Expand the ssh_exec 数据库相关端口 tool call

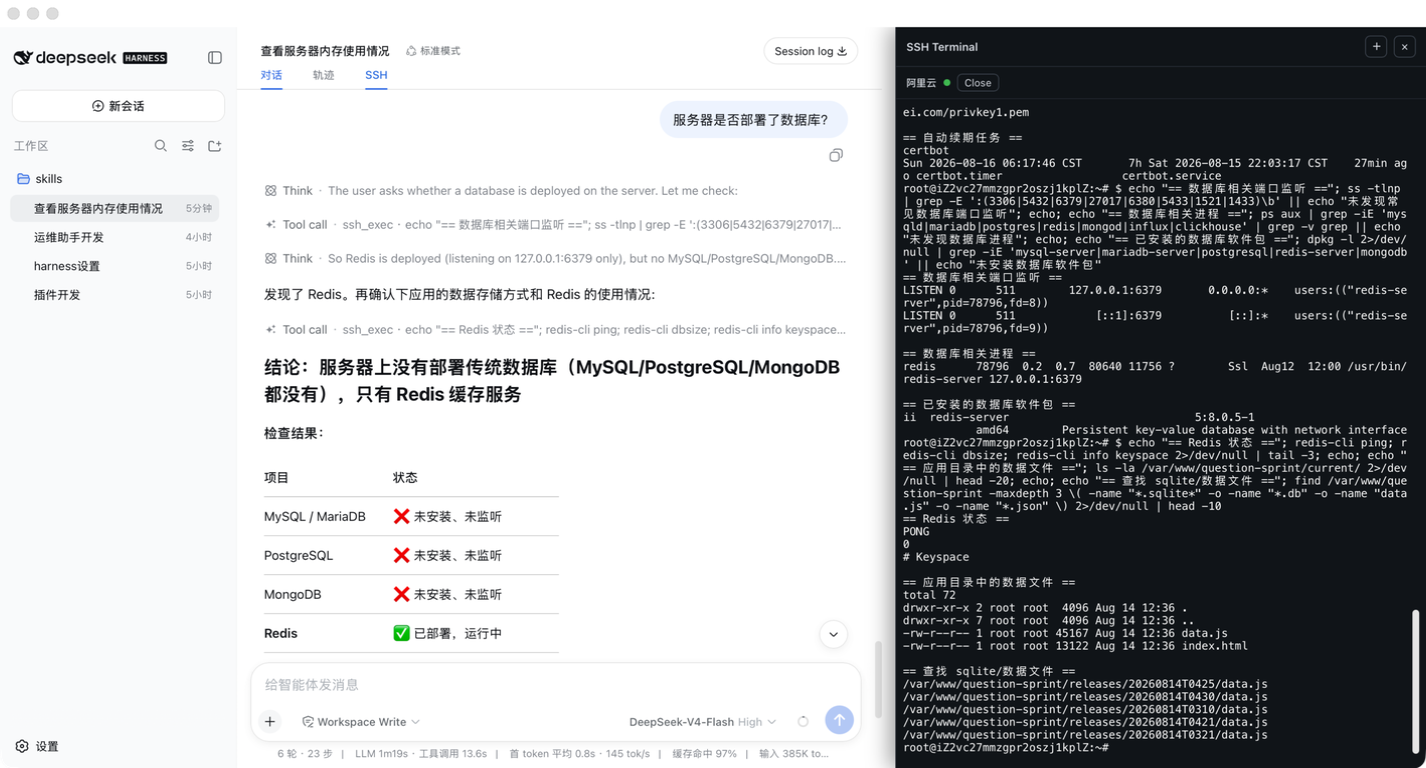point(555,225)
